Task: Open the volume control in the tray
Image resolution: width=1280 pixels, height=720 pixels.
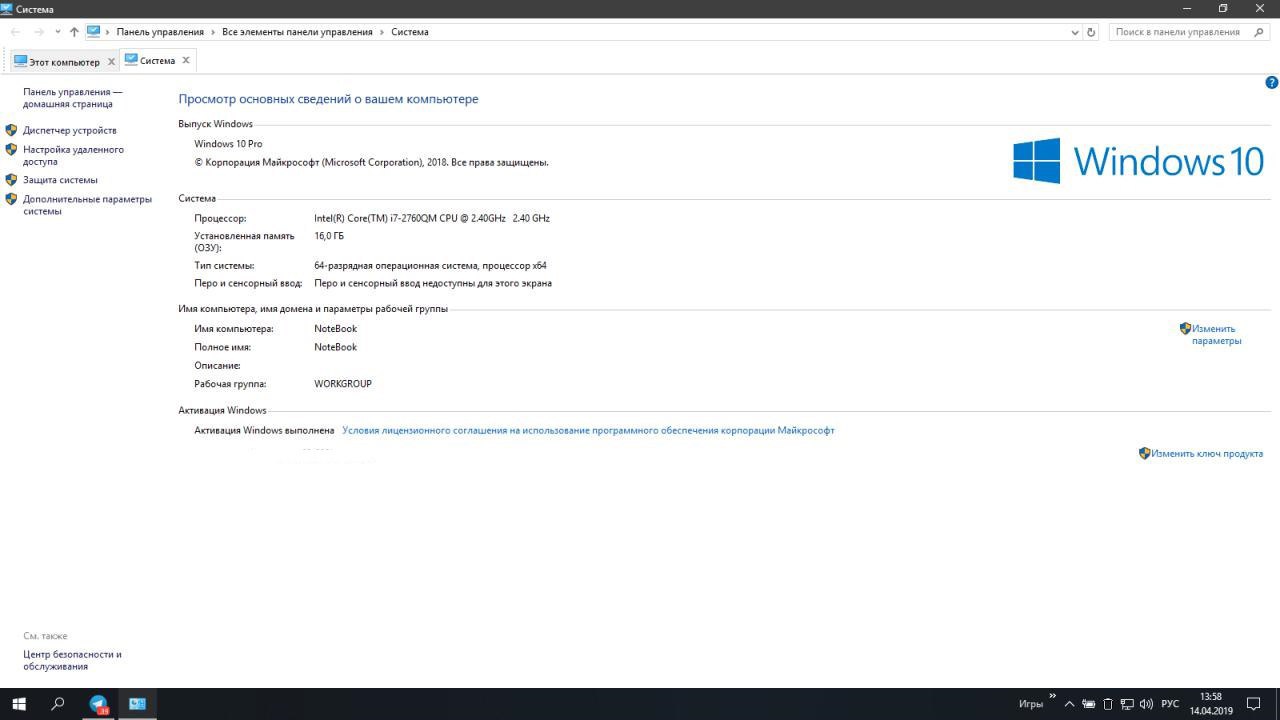Action: click(x=1146, y=704)
